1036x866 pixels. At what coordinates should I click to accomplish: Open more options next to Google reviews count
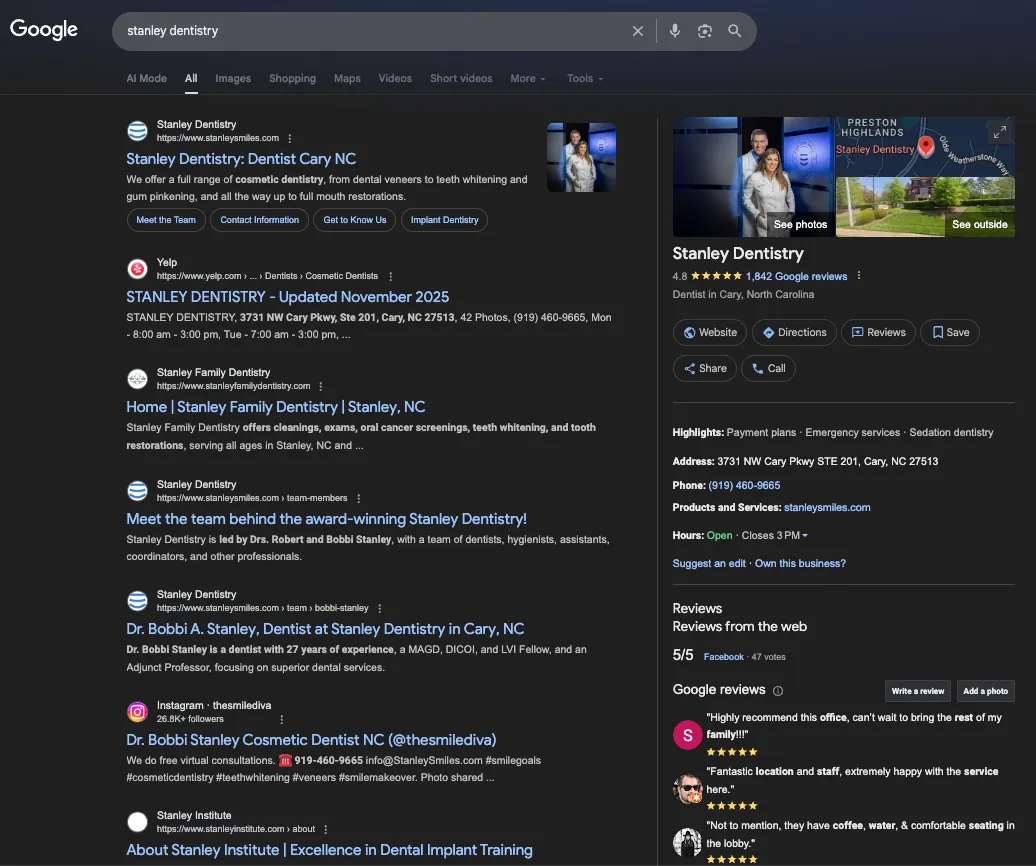pyautogui.click(x=859, y=275)
